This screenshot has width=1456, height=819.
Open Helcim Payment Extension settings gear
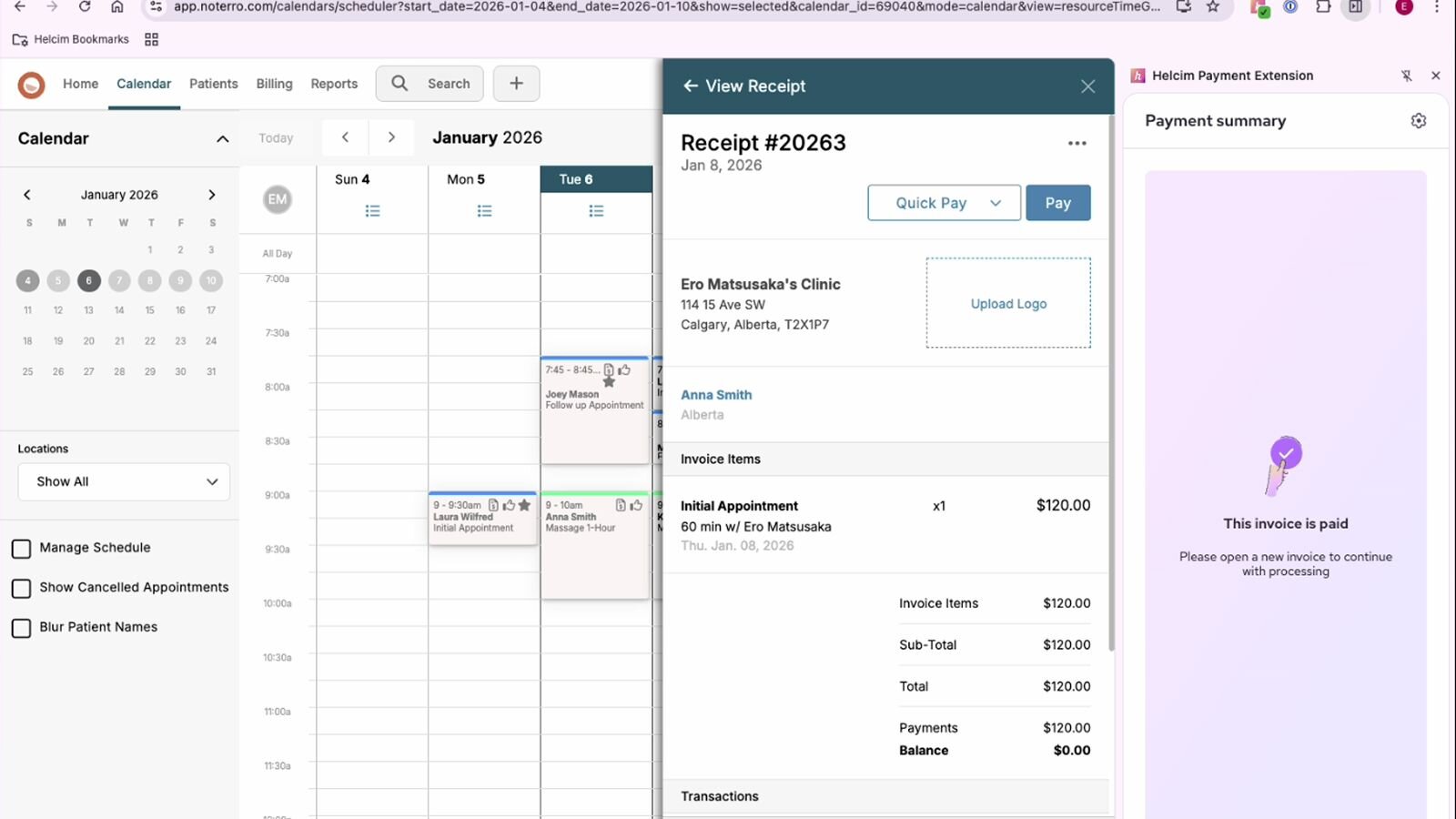click(1418, 121)
